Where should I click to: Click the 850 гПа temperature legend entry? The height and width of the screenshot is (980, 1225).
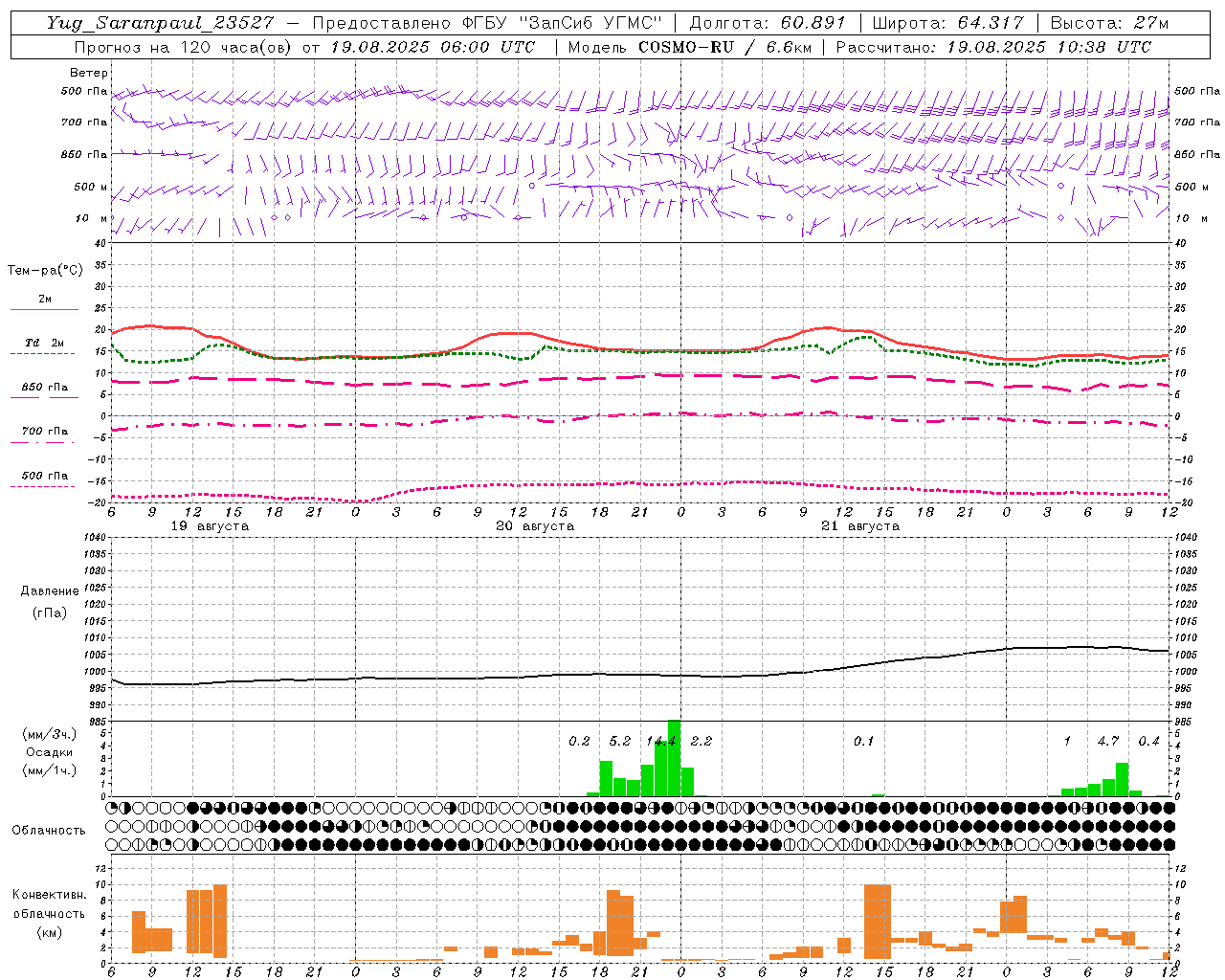(x=45, y=387)
